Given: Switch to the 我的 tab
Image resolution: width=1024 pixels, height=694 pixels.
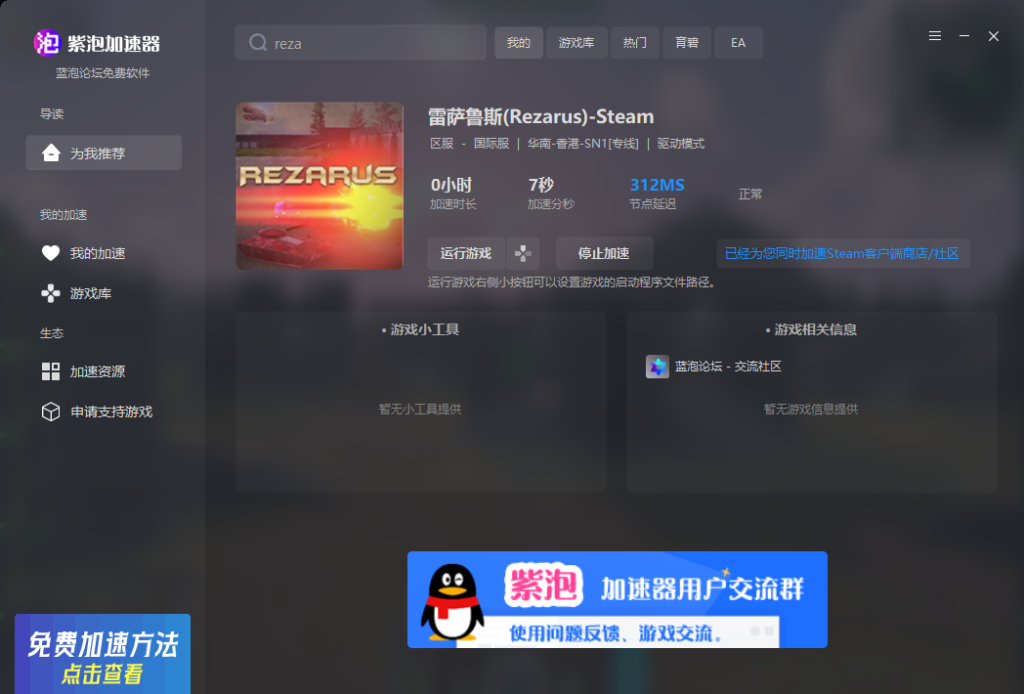Looking at the screenshot, I should (x=519, y=42).
